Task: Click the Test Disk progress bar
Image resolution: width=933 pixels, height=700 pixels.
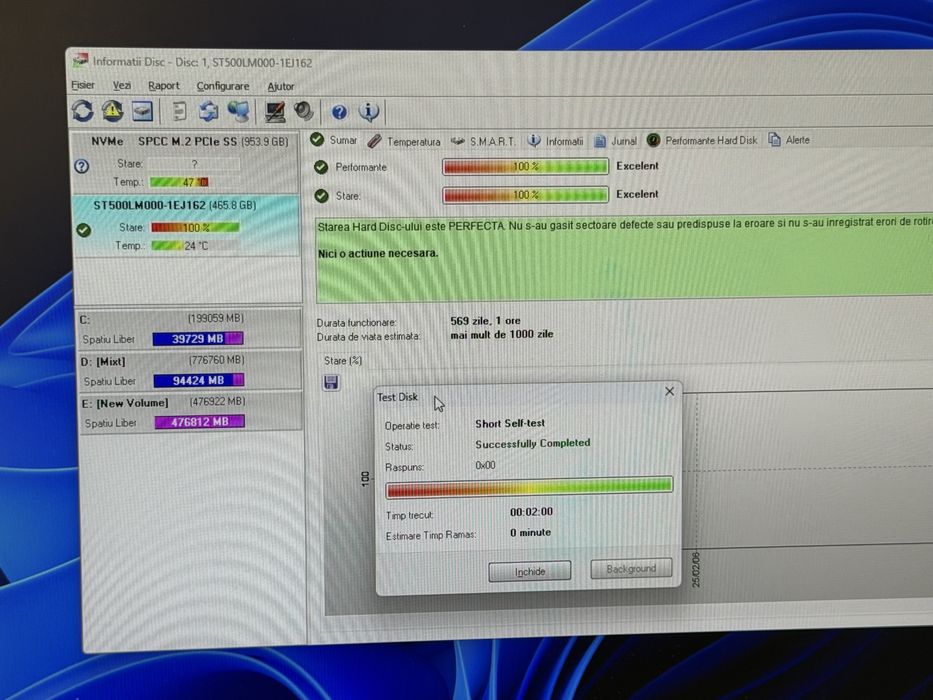Action: pos(529,488)
